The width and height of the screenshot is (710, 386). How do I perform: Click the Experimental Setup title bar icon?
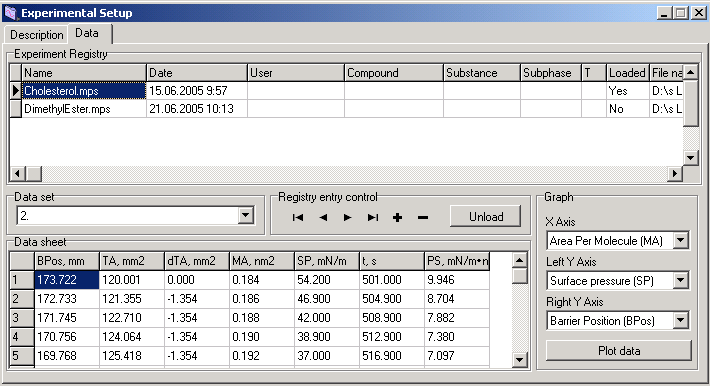[10, 13]
